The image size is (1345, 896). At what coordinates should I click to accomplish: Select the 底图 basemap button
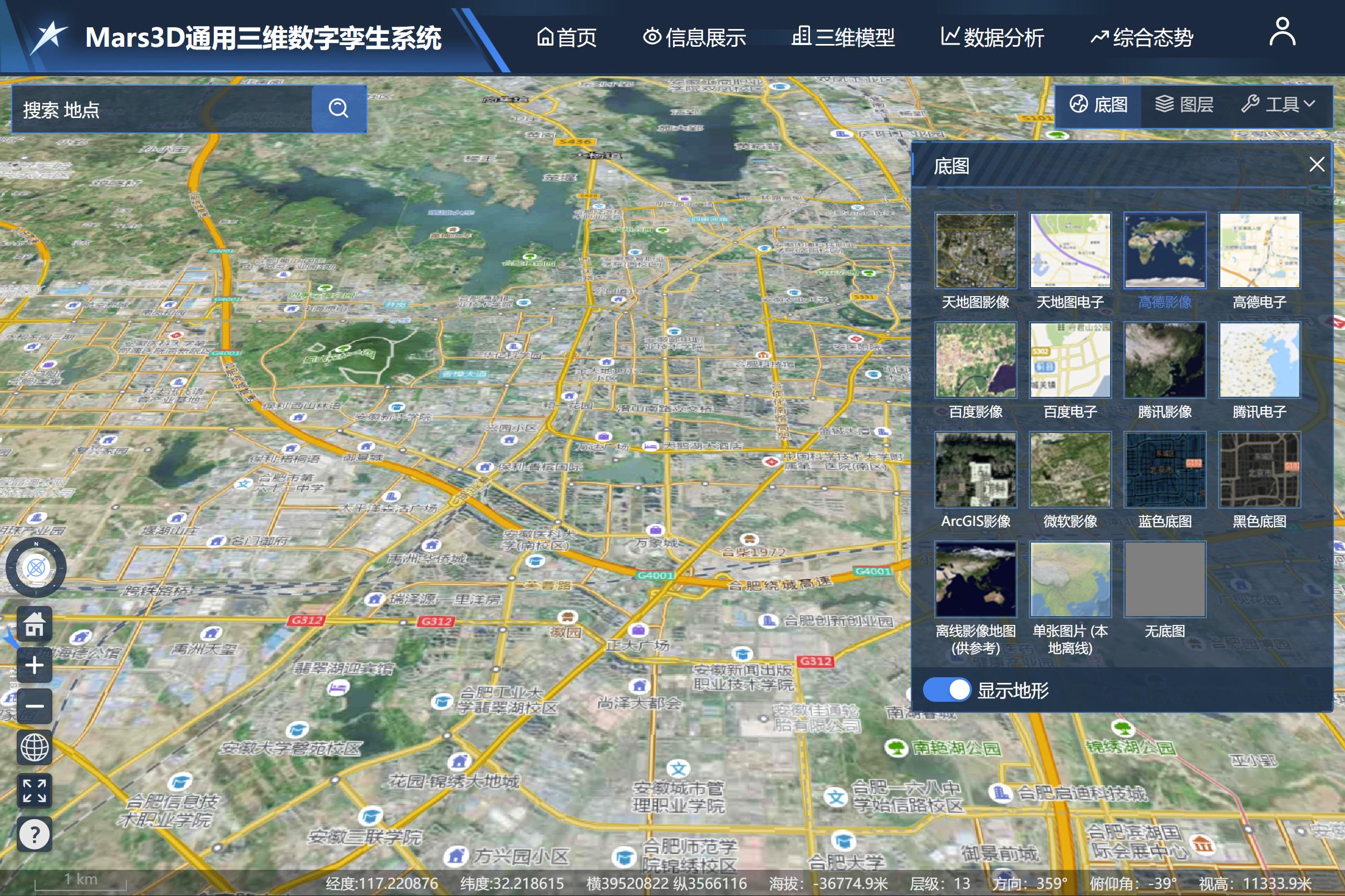(x=1098, y=105)
